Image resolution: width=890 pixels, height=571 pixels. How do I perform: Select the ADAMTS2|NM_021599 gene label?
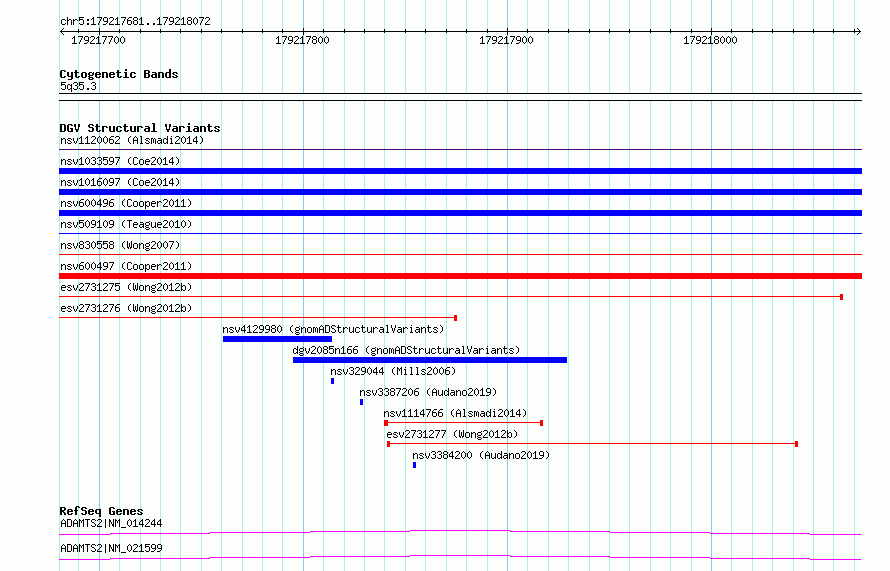[x=111, y=548]
